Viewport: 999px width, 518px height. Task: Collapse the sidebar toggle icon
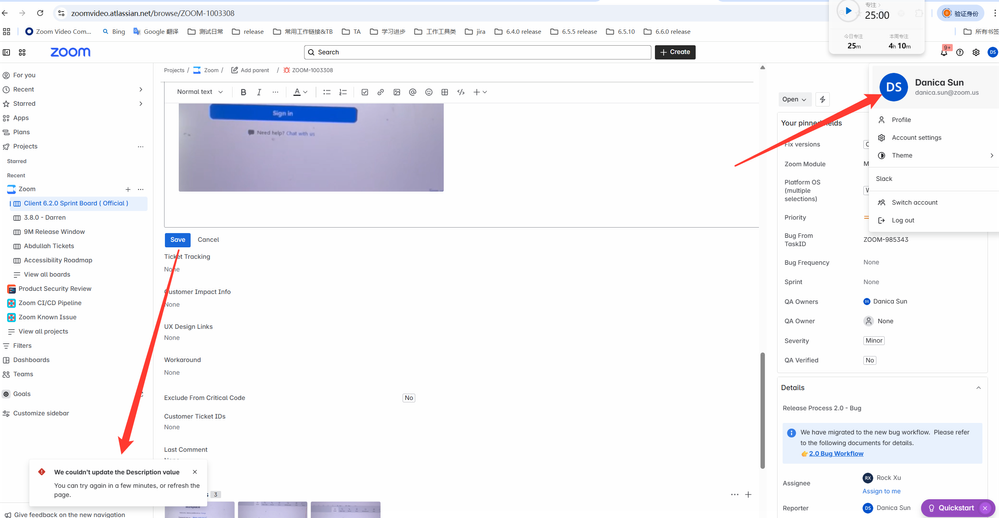(6, 52)
